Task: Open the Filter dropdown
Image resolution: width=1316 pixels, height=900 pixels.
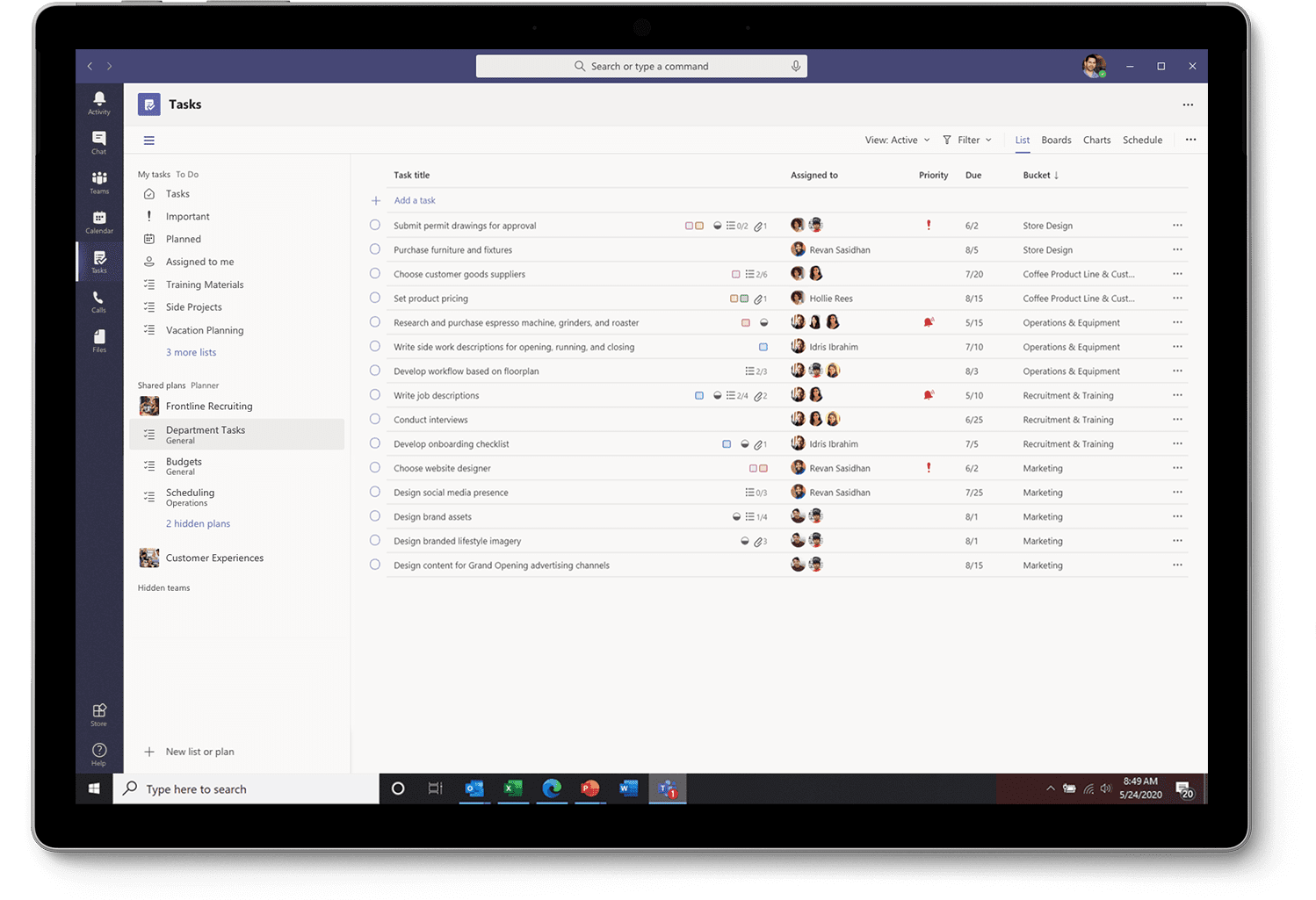Action: [967, 140]
